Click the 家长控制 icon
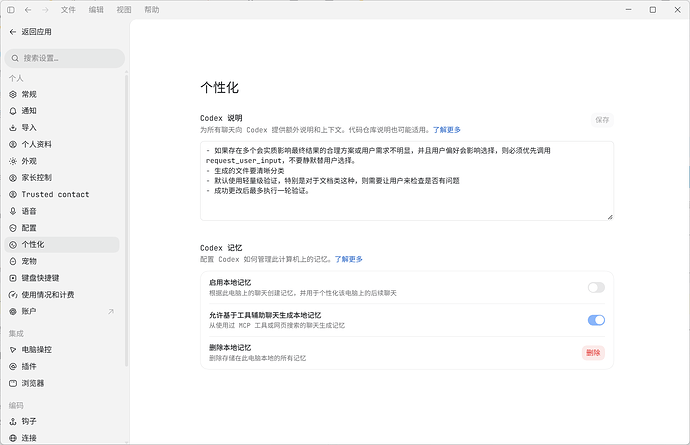The width and height of the screenshot is (690, 445). 13,178
